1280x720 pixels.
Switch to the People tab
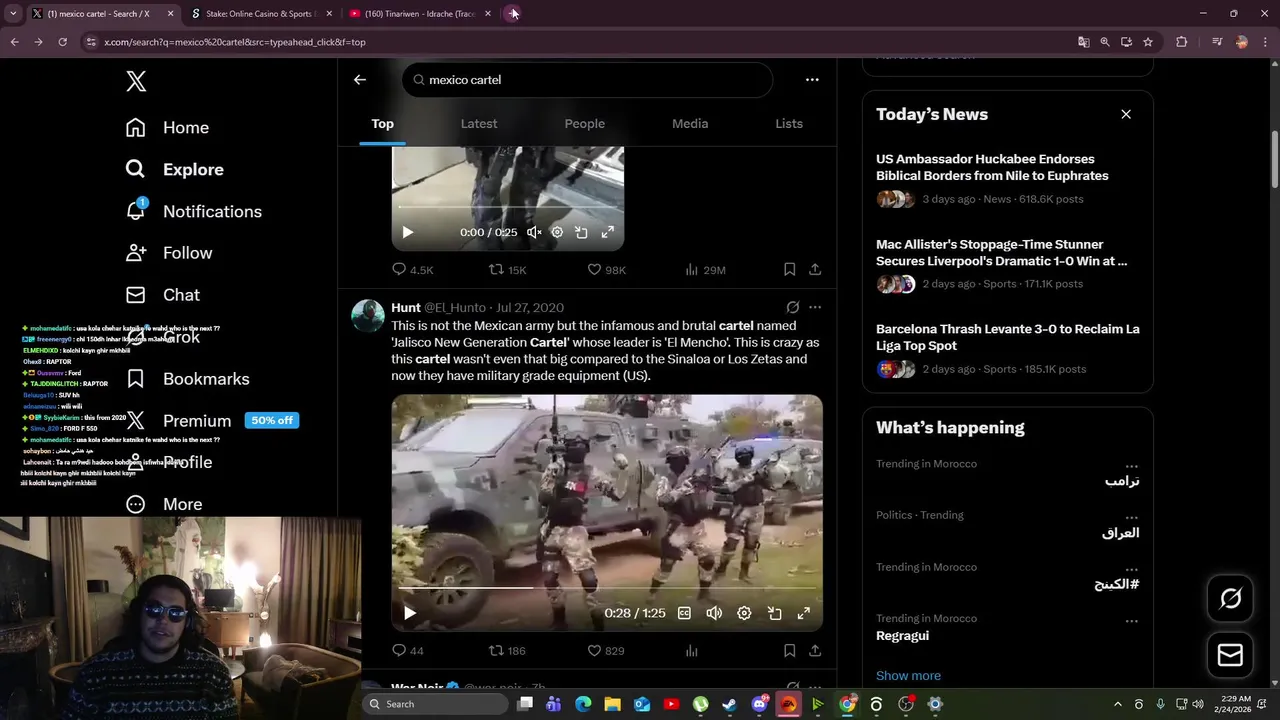tap(585, 124)
